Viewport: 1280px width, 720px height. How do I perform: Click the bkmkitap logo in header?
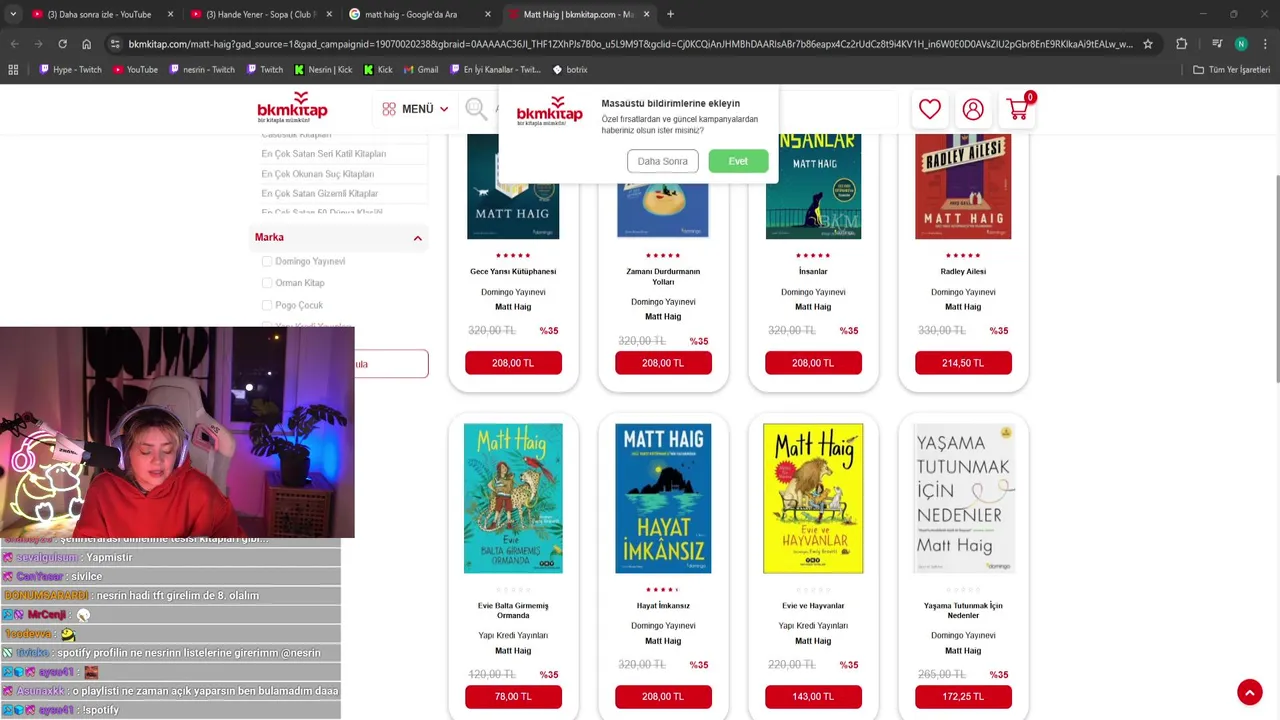pyautogui.click(x=292, y=107)
